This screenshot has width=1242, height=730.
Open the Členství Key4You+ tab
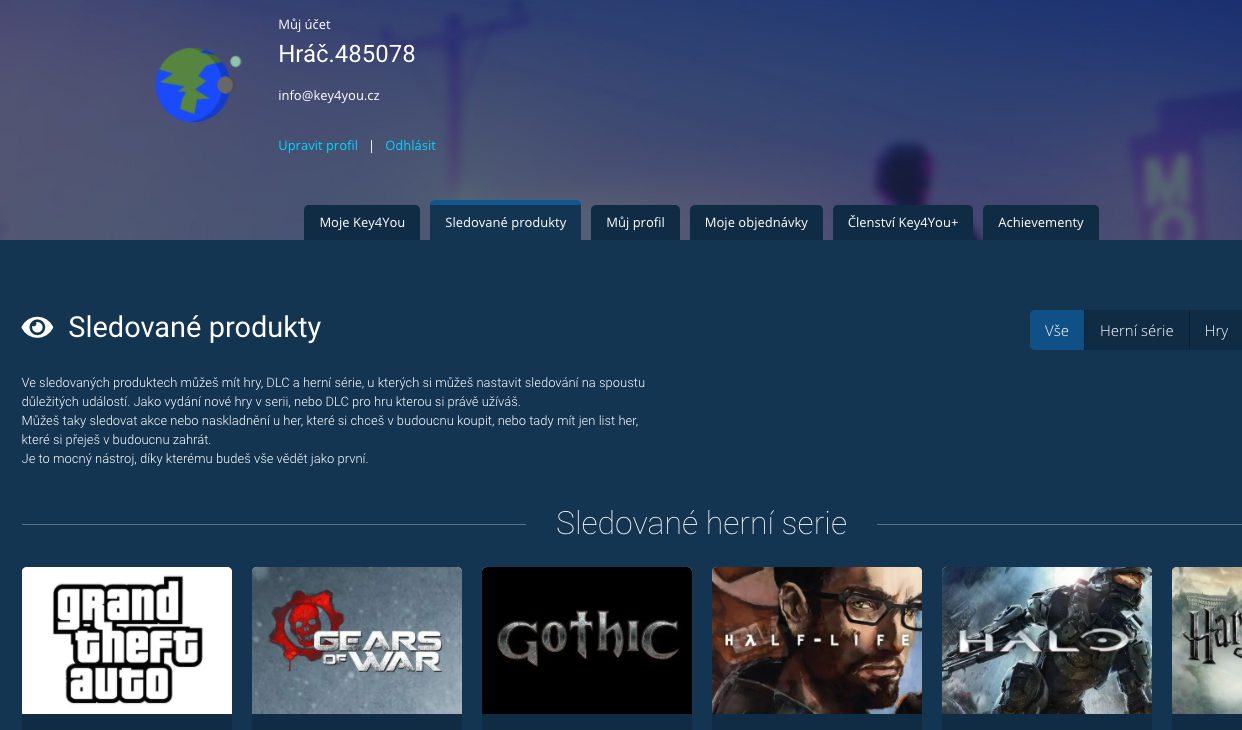[x=903, y=222]
